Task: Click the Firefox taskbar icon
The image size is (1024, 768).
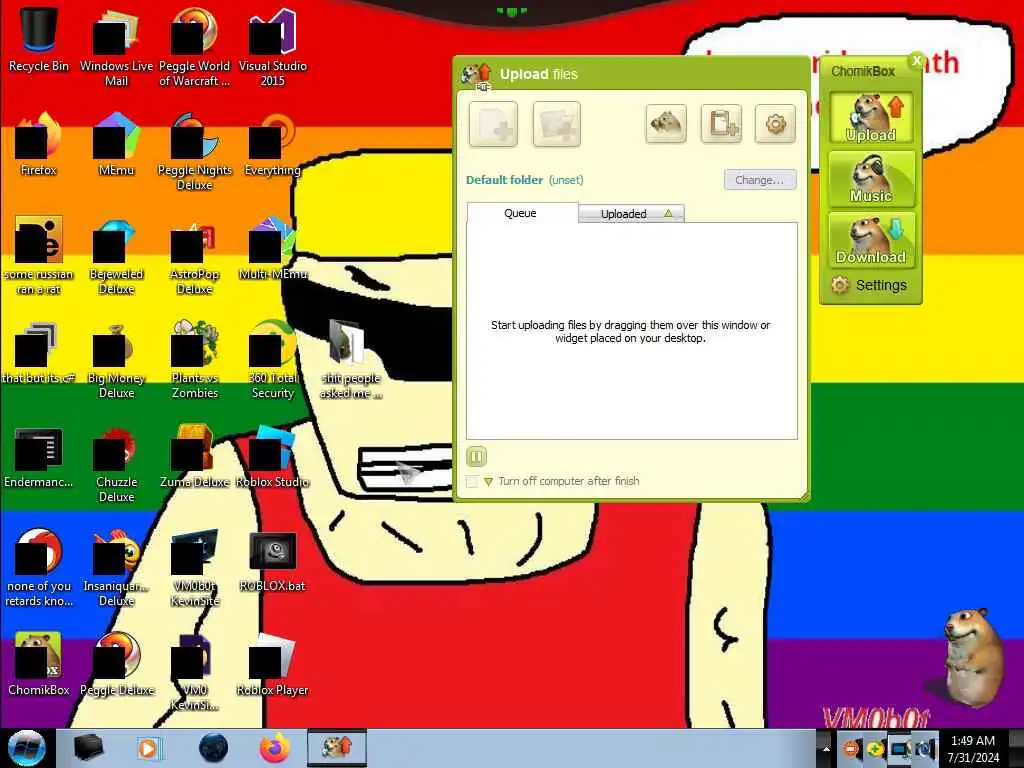Action: coord(275,748)
